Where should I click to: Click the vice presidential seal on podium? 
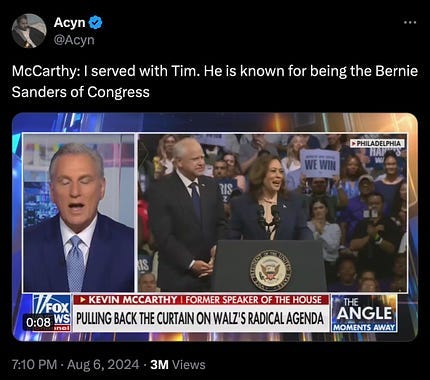(270, 270)
